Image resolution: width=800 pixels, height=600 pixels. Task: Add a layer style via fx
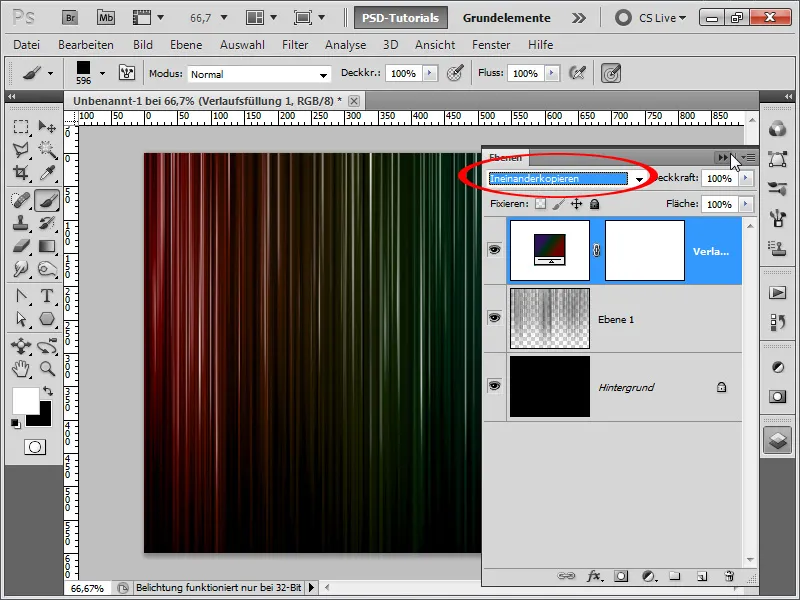point(594,576)
